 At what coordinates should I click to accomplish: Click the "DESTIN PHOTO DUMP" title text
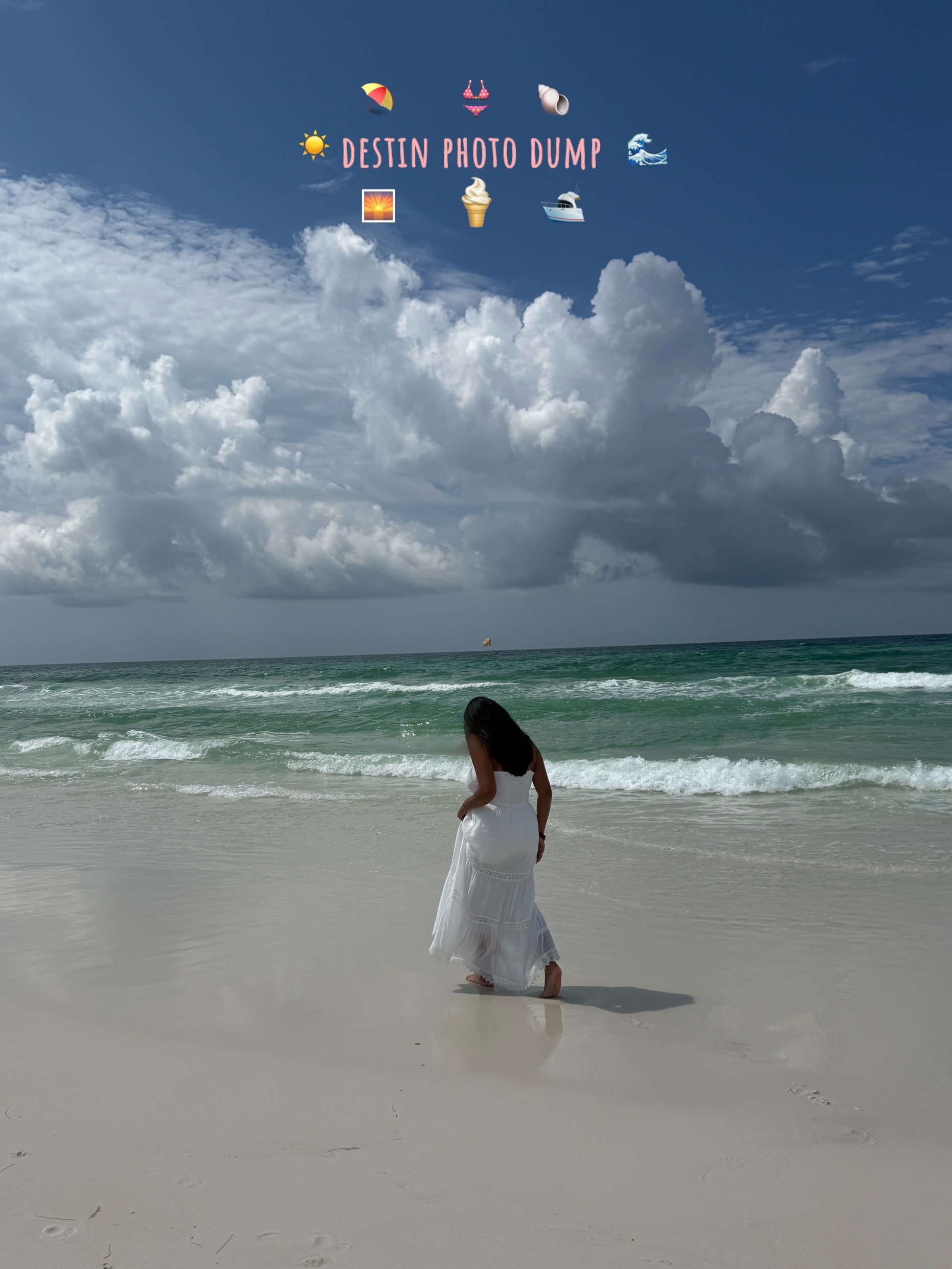coord(471,152)
